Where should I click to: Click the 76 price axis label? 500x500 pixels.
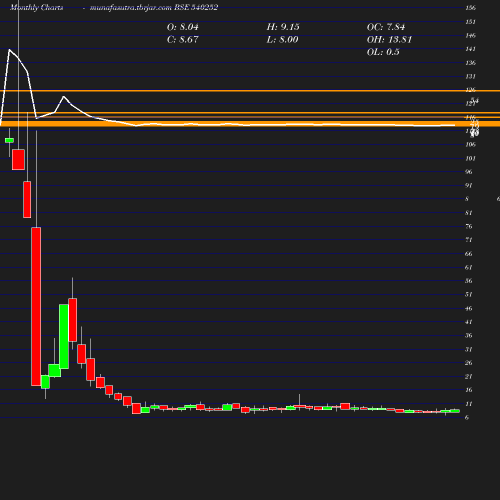point(469,226)
